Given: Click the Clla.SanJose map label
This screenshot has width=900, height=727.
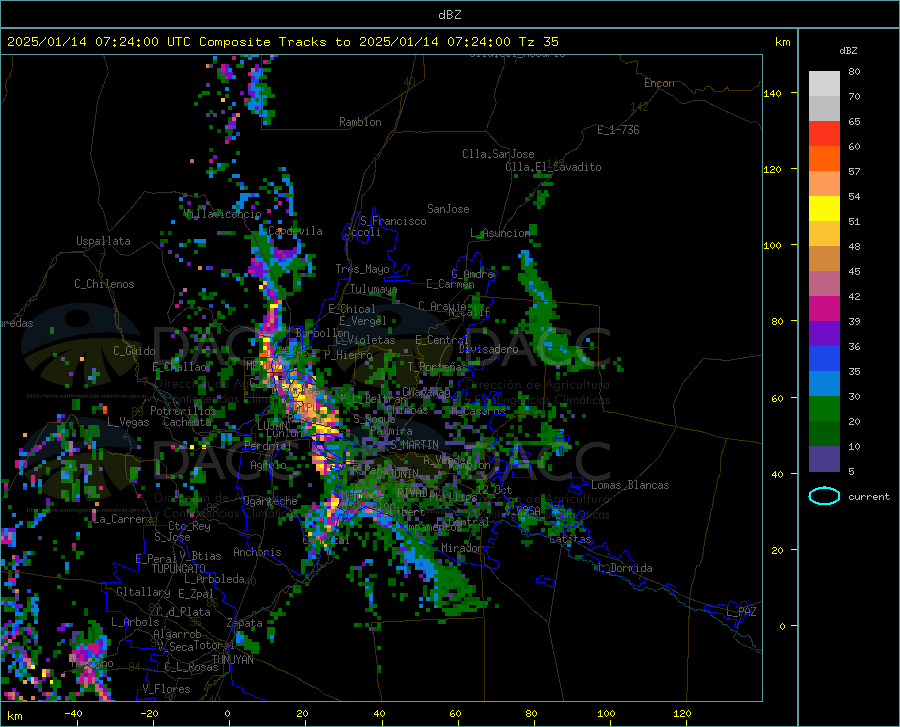Looking at the screenshot, I should [498, 154].
